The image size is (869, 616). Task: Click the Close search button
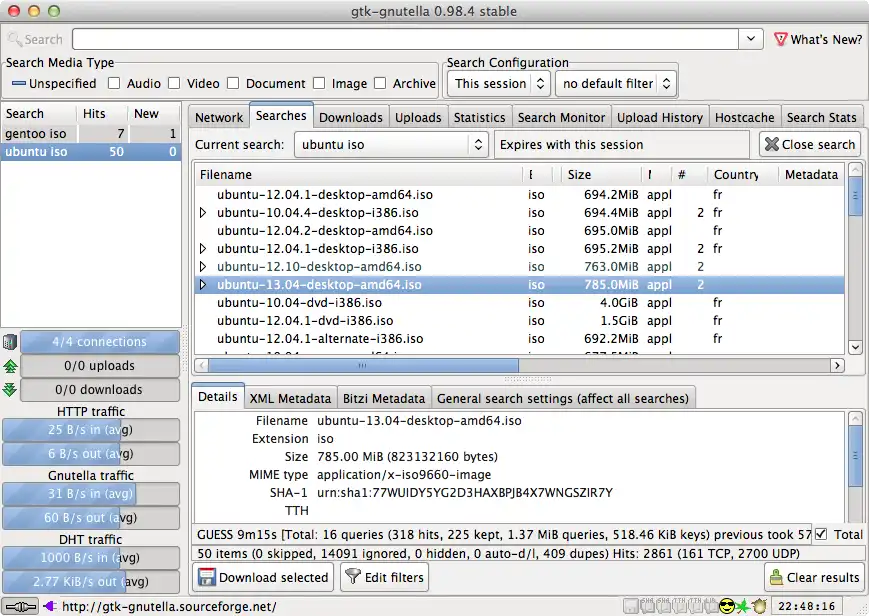click(810, 145)
